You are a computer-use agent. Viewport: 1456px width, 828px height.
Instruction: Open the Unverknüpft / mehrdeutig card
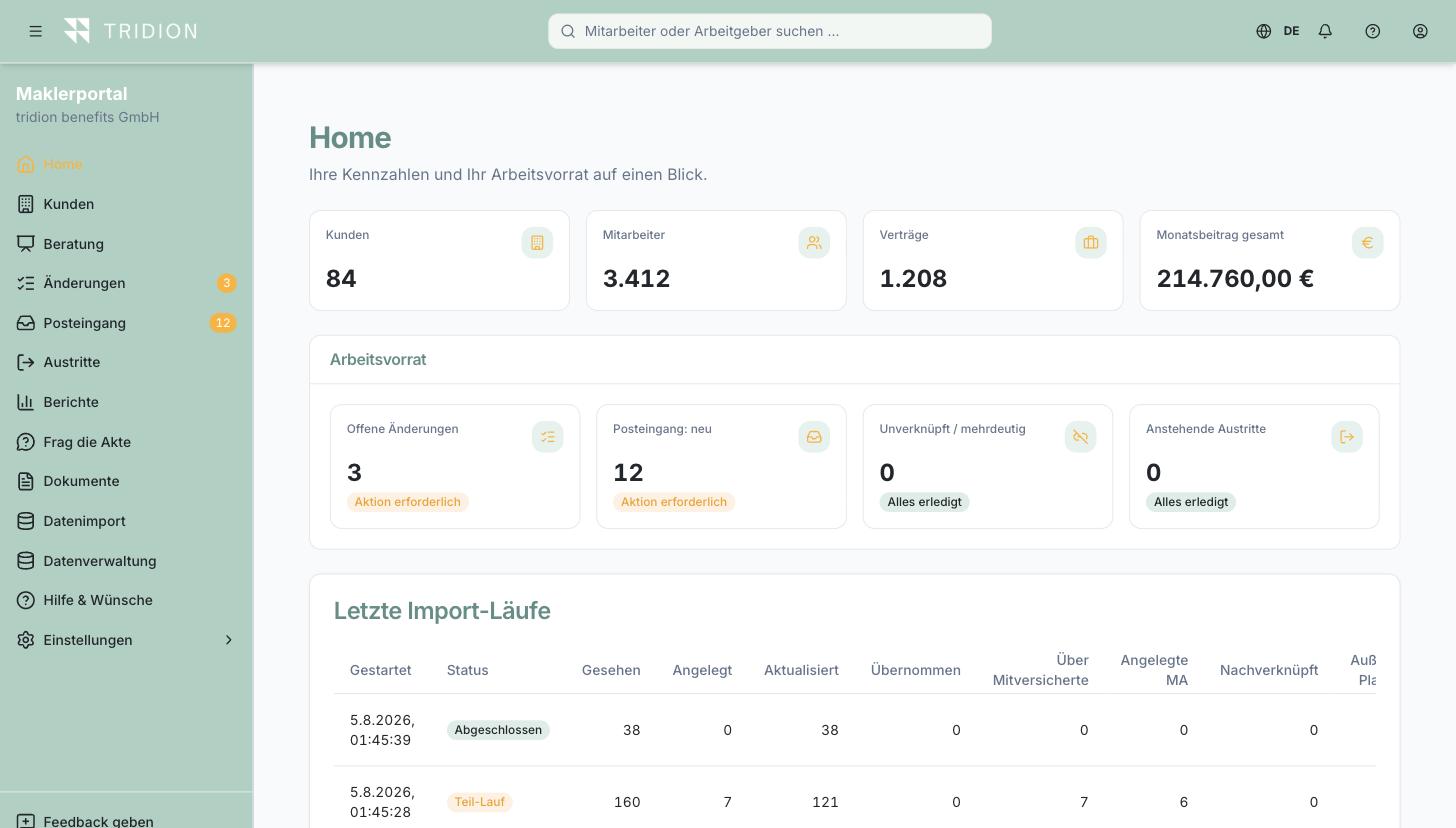pyautogui.click(x=988, y=466)
